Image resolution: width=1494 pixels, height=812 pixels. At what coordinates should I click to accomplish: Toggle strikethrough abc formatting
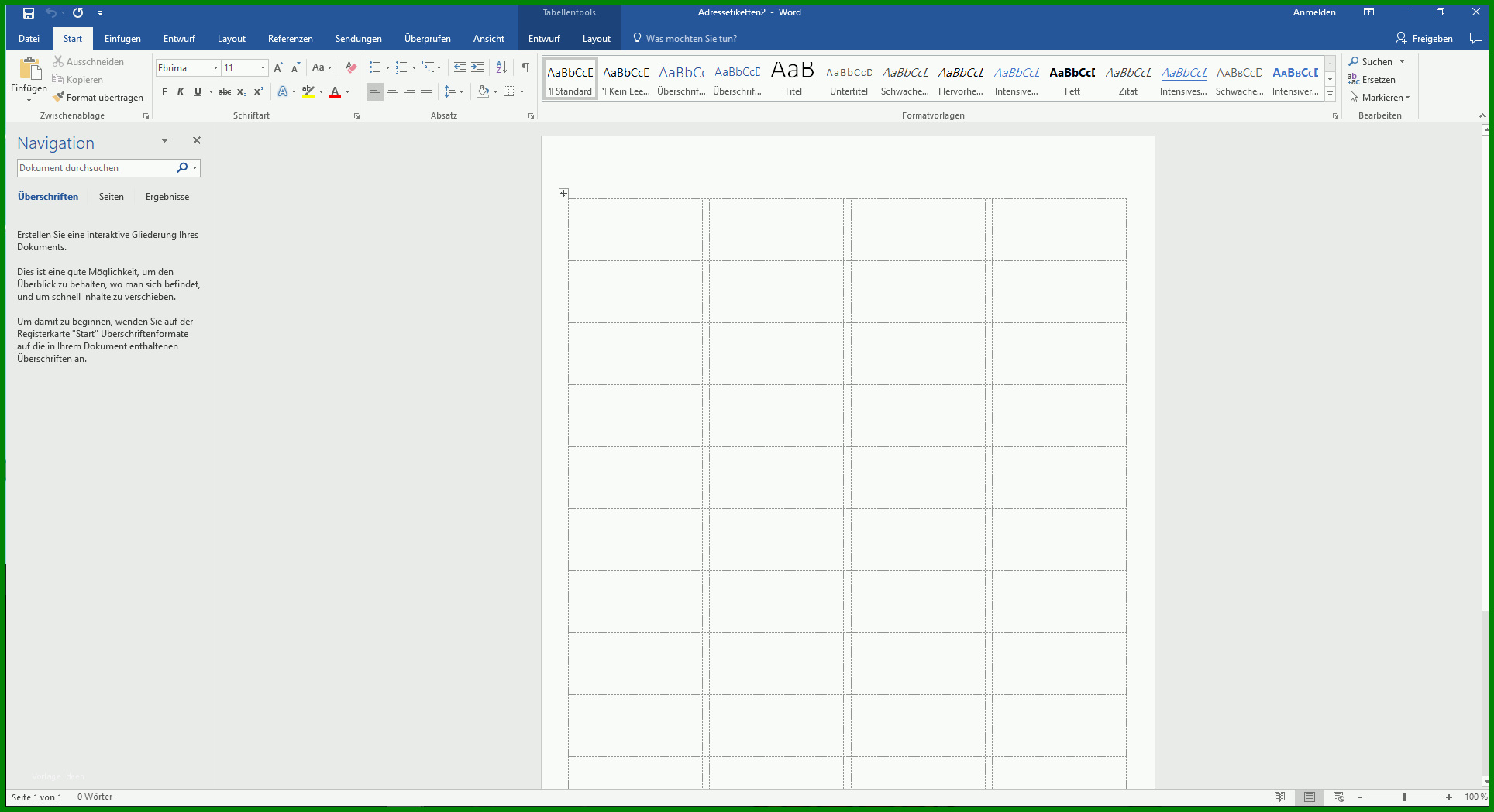(x=225, y=91)
